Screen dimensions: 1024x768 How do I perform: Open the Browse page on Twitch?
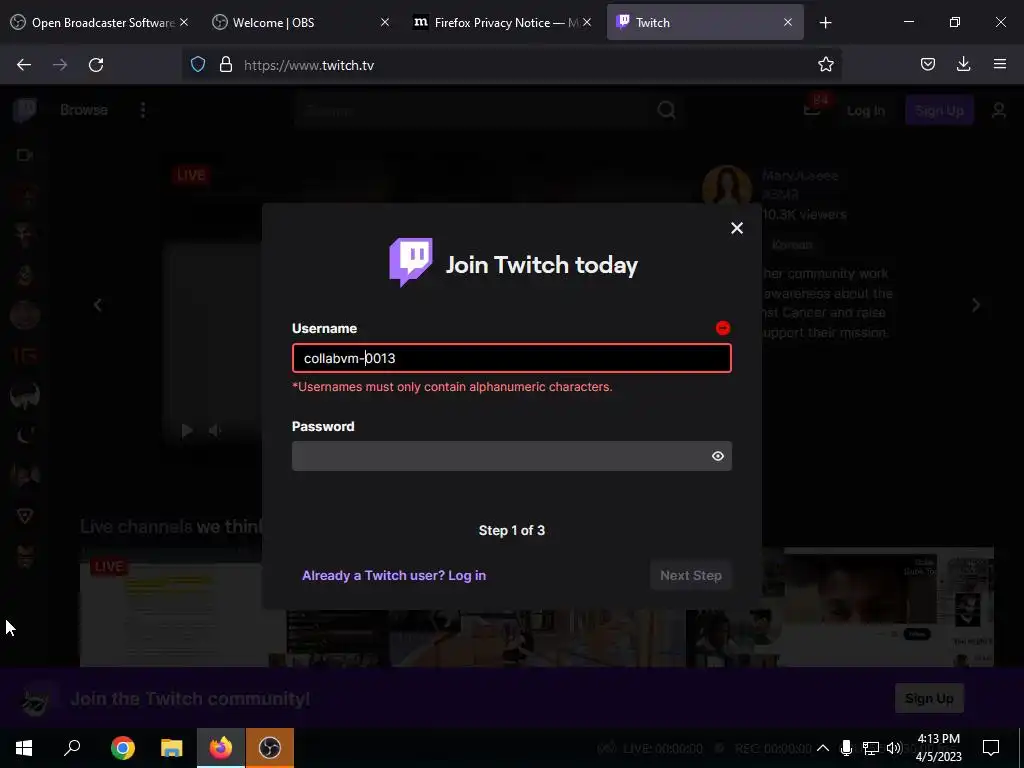(x=84, y=110)
